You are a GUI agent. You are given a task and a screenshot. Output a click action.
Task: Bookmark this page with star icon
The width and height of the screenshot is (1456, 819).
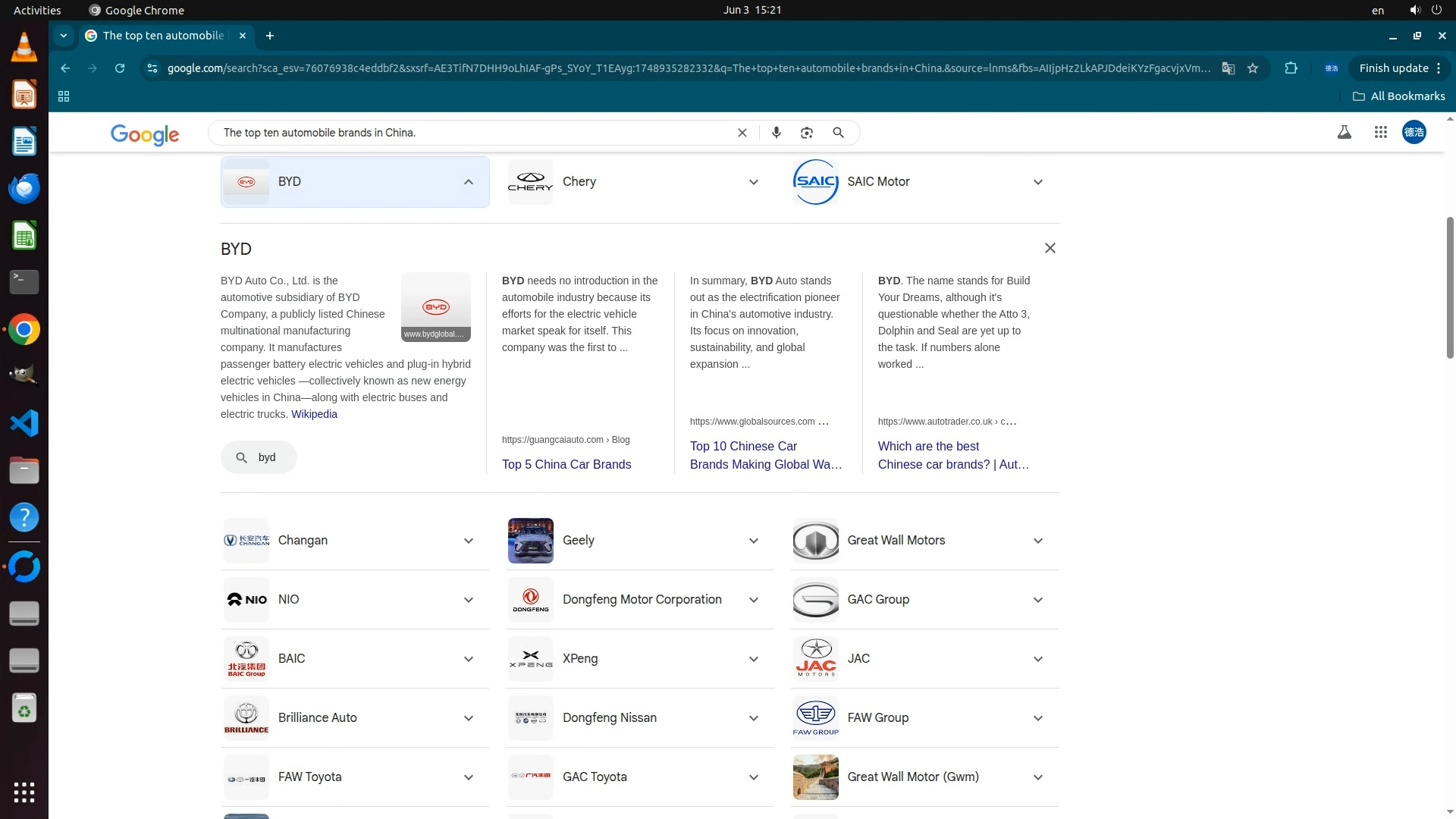(1253, 68)
